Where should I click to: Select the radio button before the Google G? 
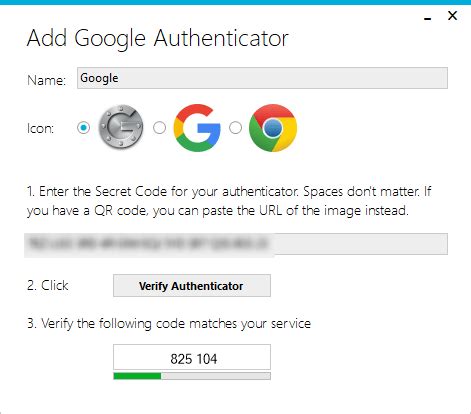[x=159, y=128]
